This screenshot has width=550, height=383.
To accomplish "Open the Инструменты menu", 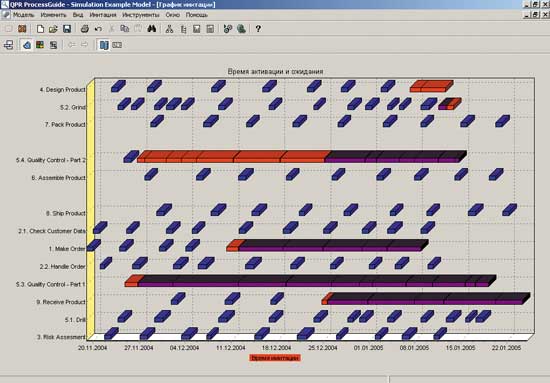I will click(141, 15).
